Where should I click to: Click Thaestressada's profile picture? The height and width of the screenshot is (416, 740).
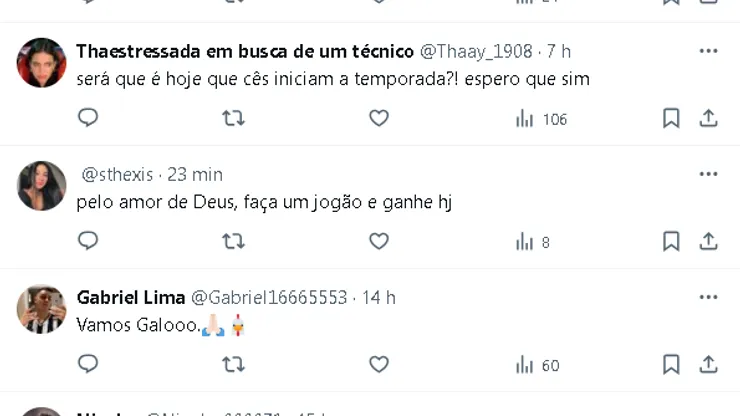click(x=42, y=63)
